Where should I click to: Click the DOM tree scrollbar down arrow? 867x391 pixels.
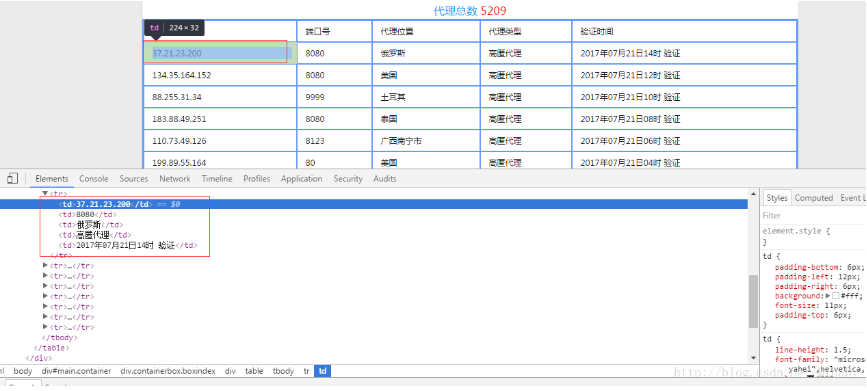coord(753,359)
